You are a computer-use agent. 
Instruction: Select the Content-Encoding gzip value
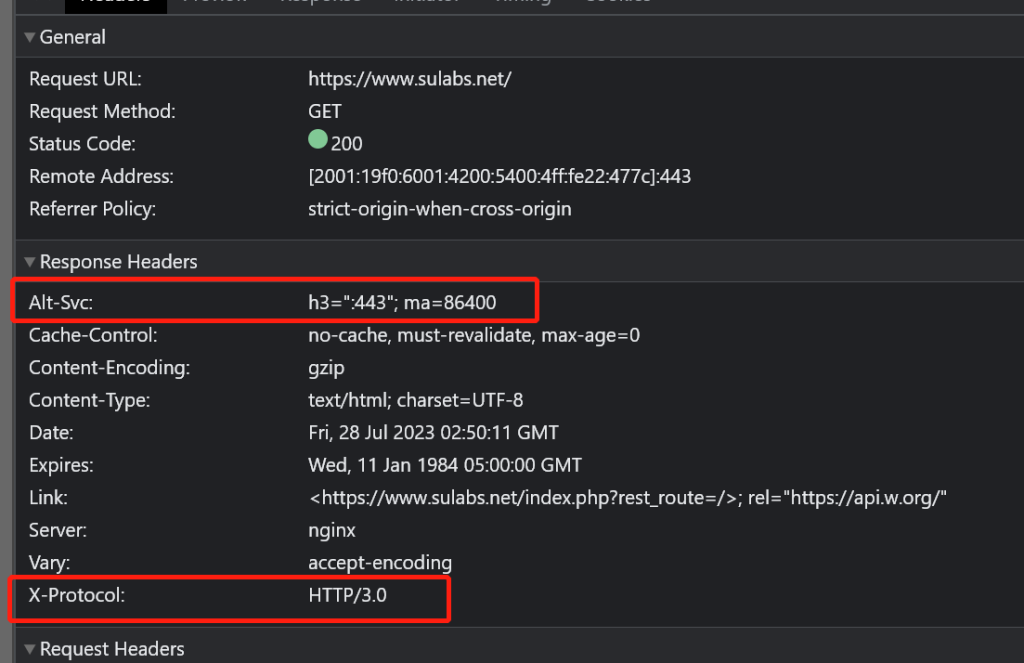pos(326,367)
